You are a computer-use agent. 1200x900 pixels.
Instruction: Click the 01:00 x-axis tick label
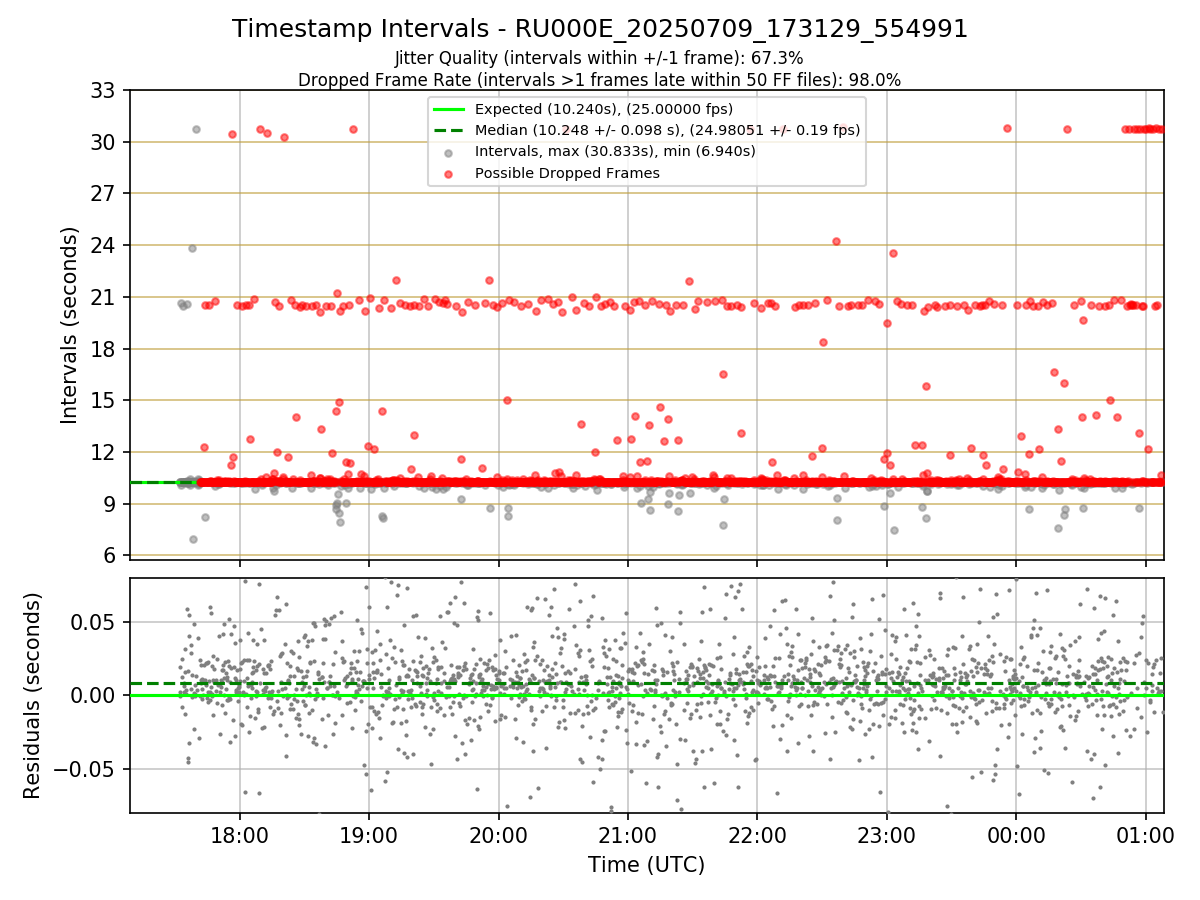pyautogui.click(x=1145, y=836)
